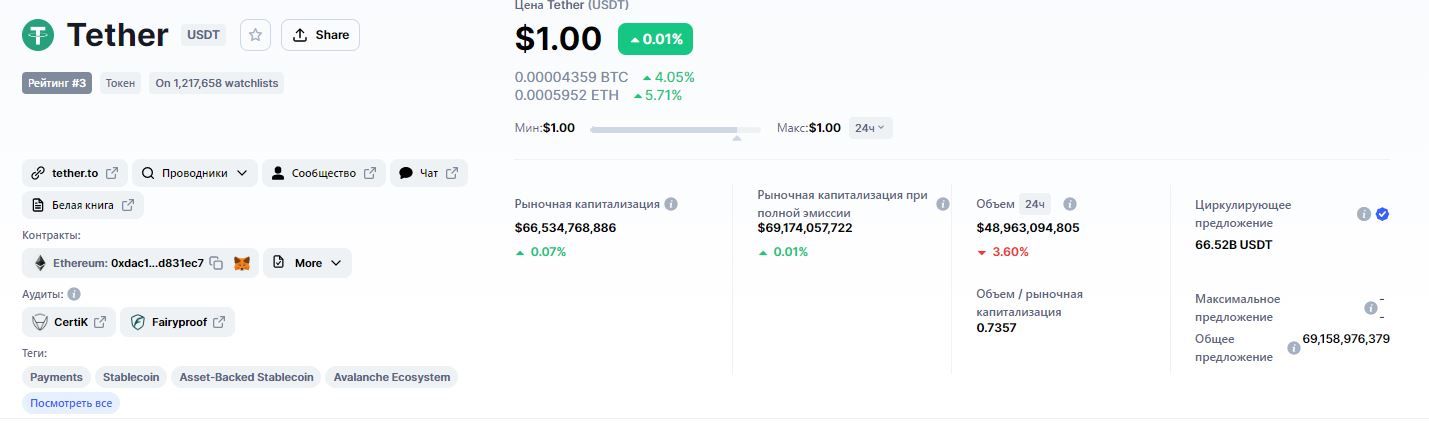Click Посмотреть все to view all tags
This screenshot has height=424, width=1429.
[x=70, y=403]
